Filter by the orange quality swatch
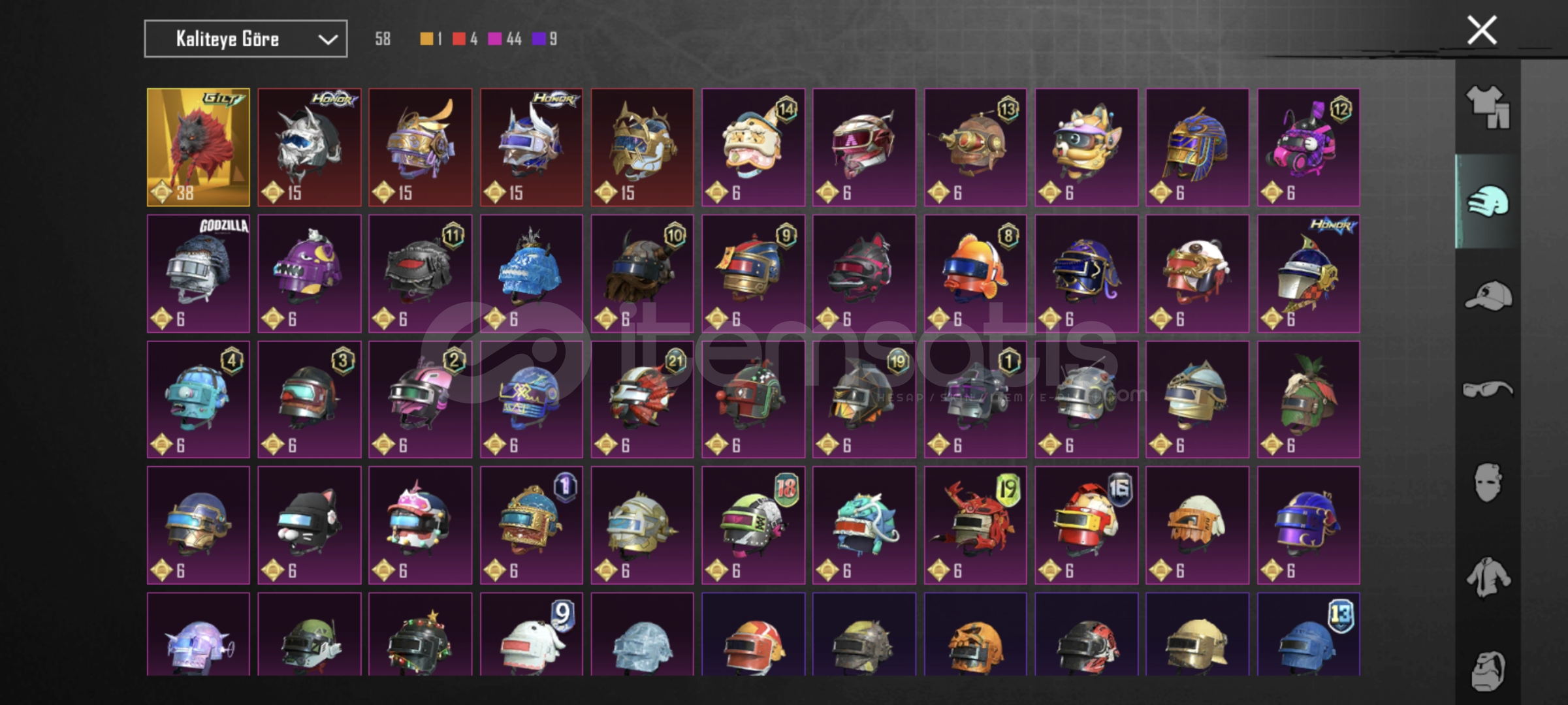 click(426, 39)
